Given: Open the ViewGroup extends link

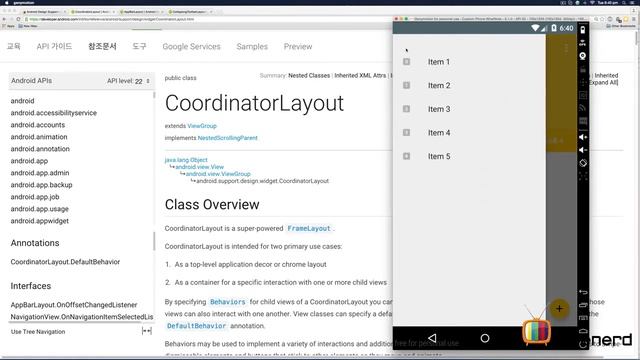Looking at the screenshot, I should tap(202, 126).
